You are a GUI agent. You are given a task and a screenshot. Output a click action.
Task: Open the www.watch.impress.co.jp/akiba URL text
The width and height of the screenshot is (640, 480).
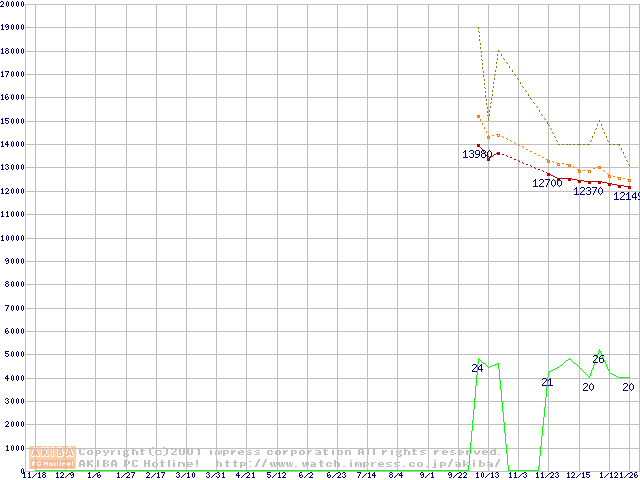coord(358,463)
